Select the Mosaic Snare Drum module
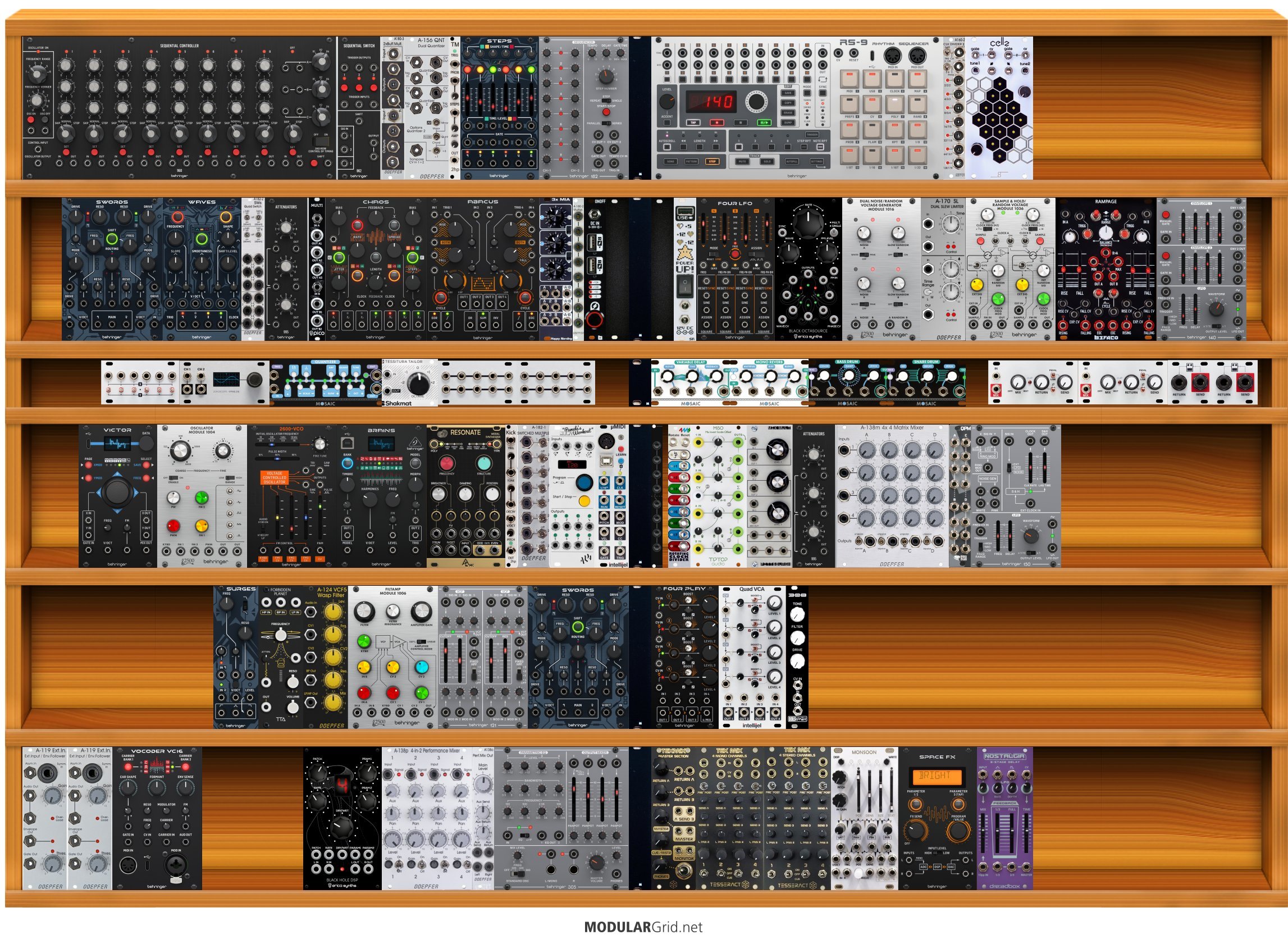Screen dimensions: 1288x939 pos(926,382)
